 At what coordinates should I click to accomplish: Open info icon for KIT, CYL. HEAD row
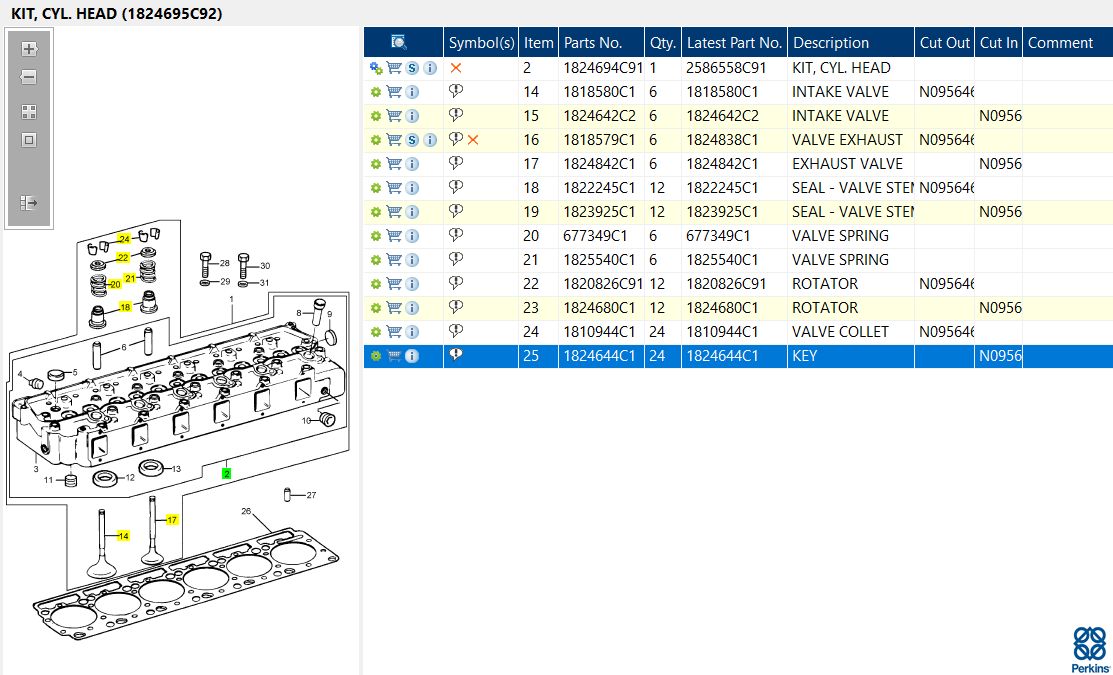click(x=430, y=68)
